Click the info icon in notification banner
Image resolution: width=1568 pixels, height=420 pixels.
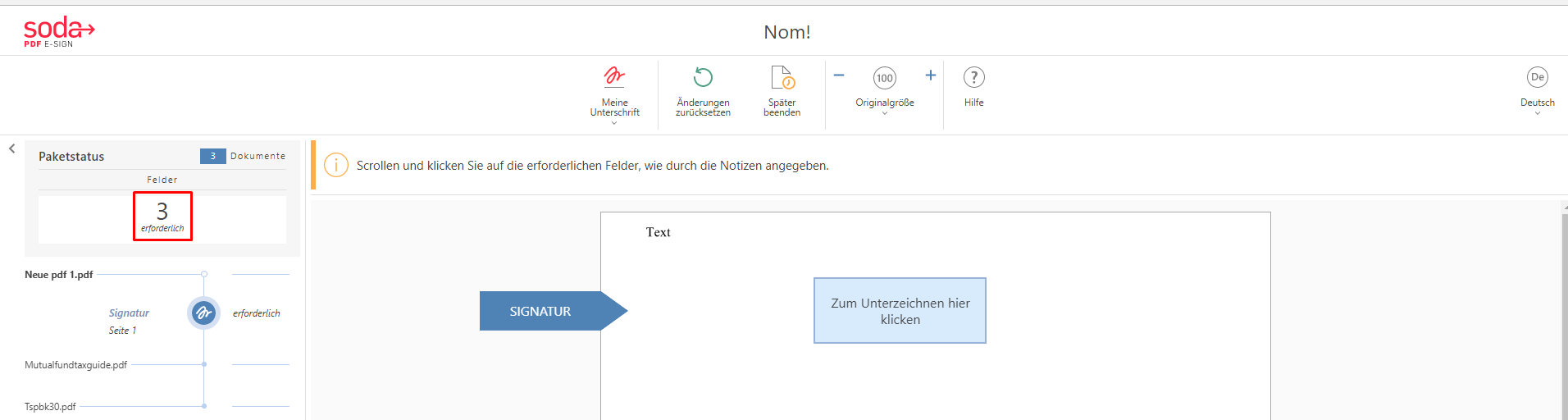pos(335,165)
